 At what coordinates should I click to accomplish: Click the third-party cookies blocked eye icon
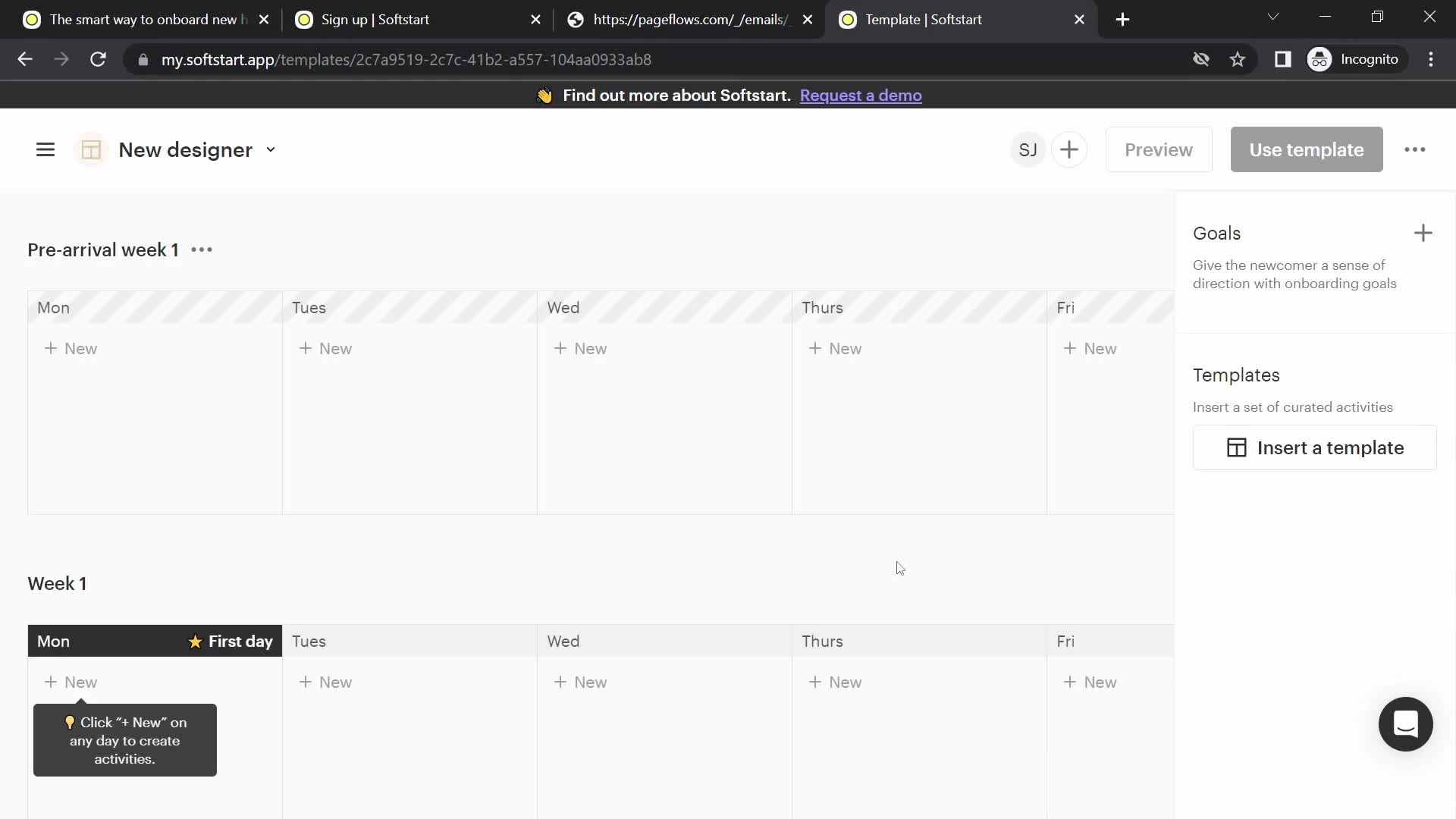1200,59
